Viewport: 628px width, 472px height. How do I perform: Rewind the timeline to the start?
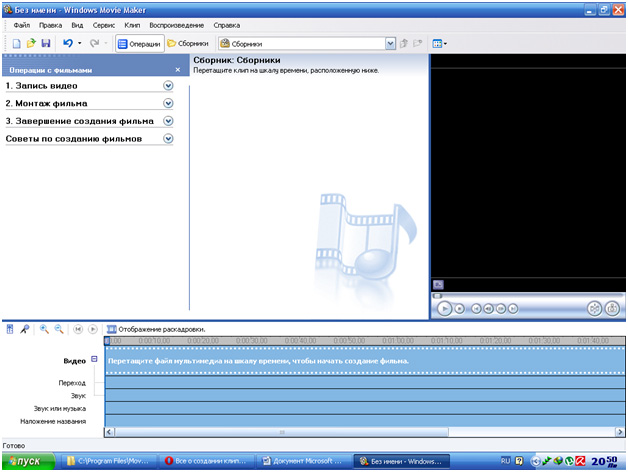78,329
